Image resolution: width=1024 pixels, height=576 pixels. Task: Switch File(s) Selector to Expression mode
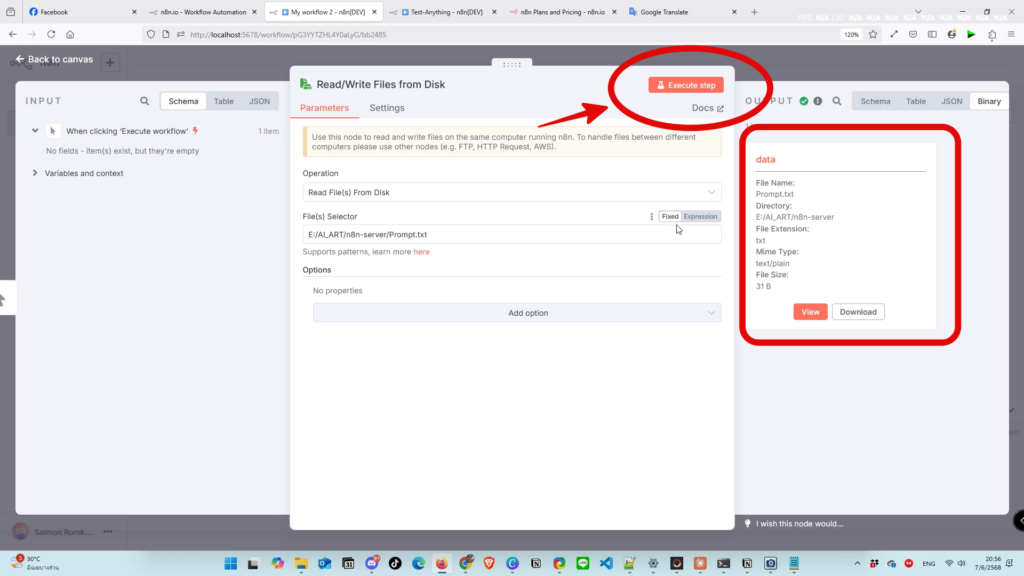(x=700, y=216)
